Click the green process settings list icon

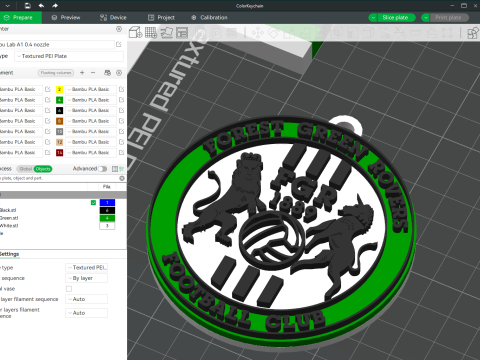tap(122, 169)
